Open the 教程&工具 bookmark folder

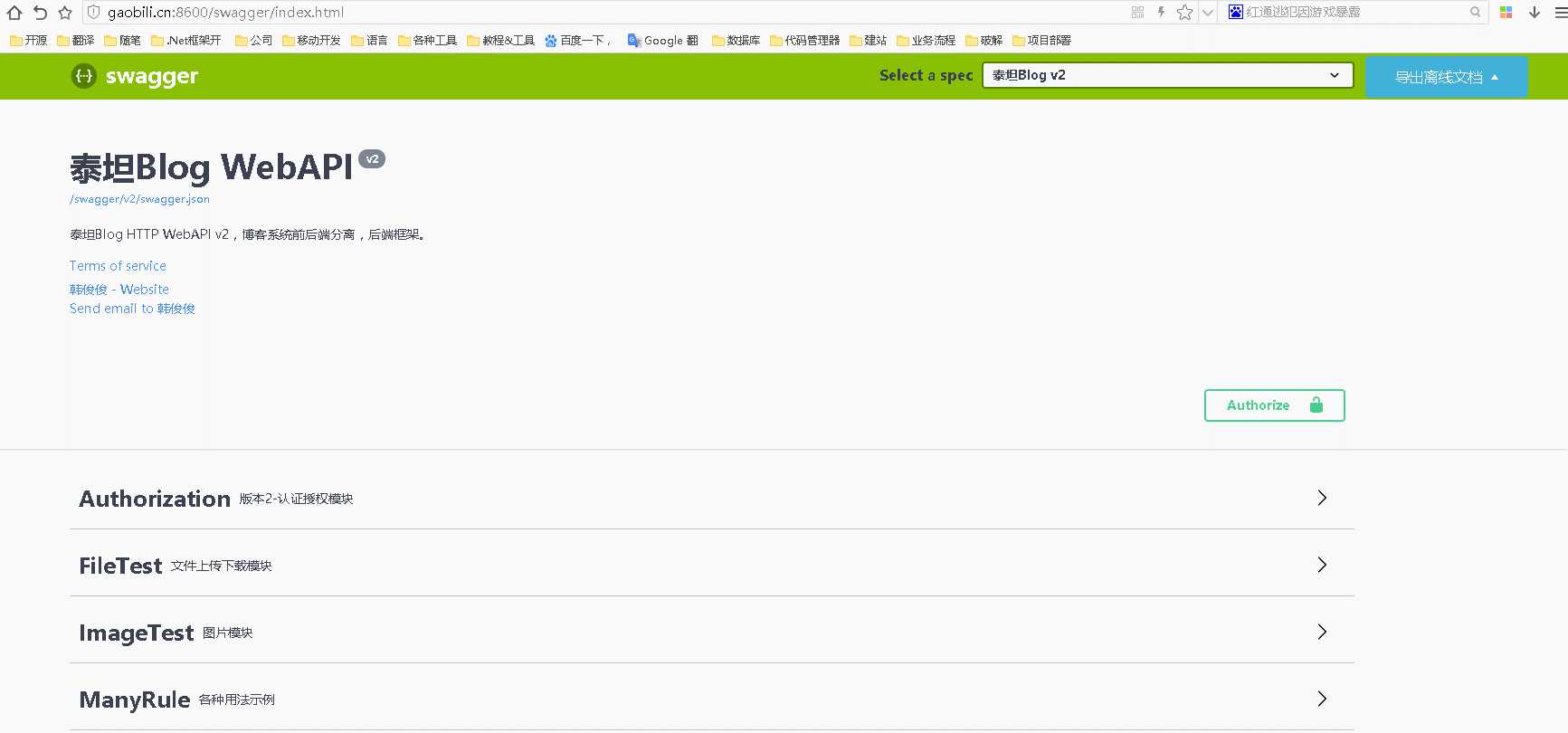coord(500,40)
